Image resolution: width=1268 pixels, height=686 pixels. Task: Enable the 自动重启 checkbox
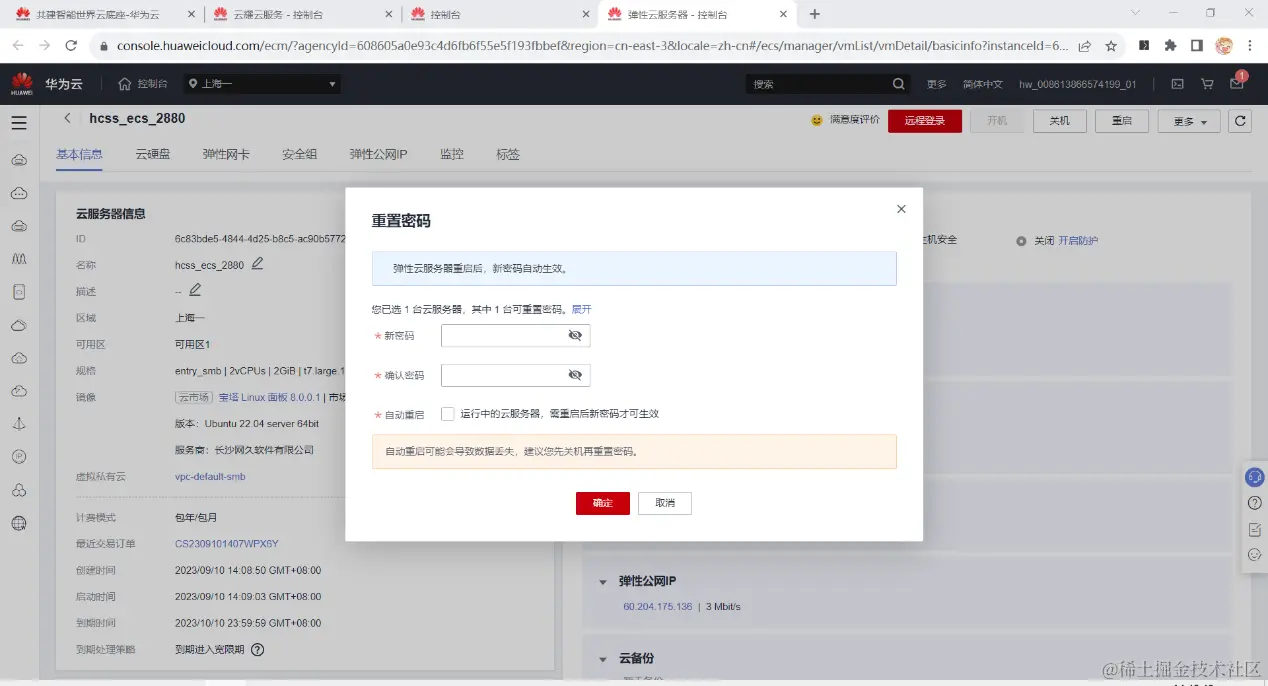click(447, 413)
